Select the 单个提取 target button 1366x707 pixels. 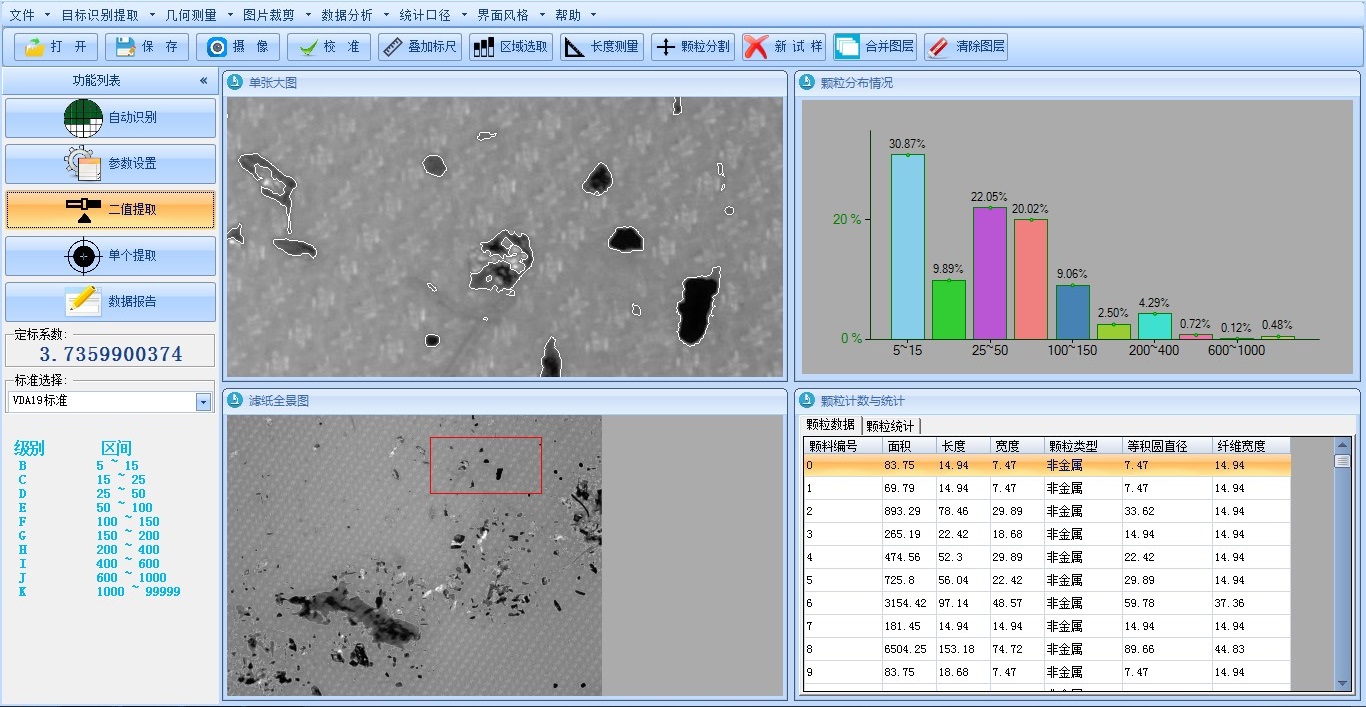110,256
